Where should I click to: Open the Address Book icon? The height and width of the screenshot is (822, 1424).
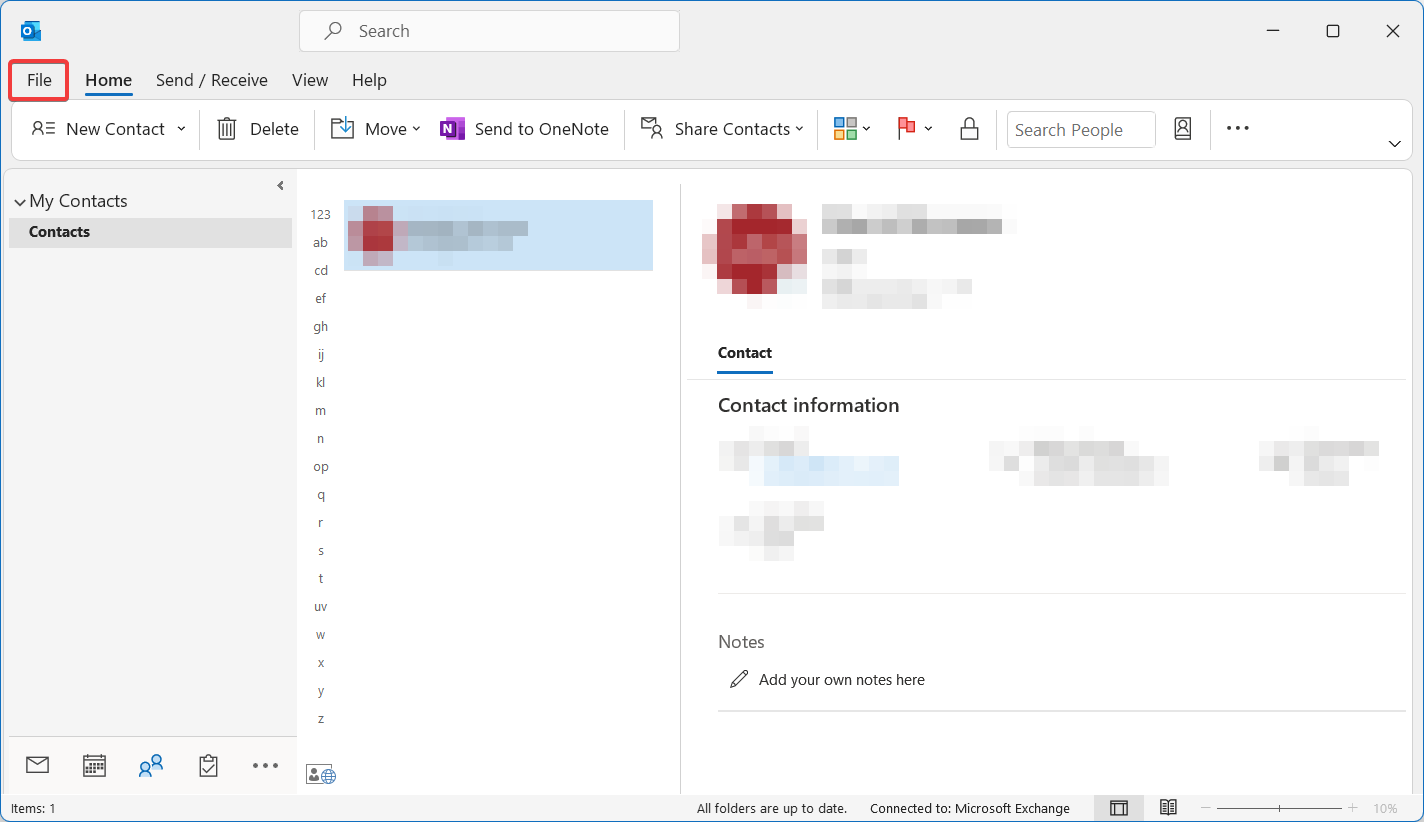pos(1183,129)
